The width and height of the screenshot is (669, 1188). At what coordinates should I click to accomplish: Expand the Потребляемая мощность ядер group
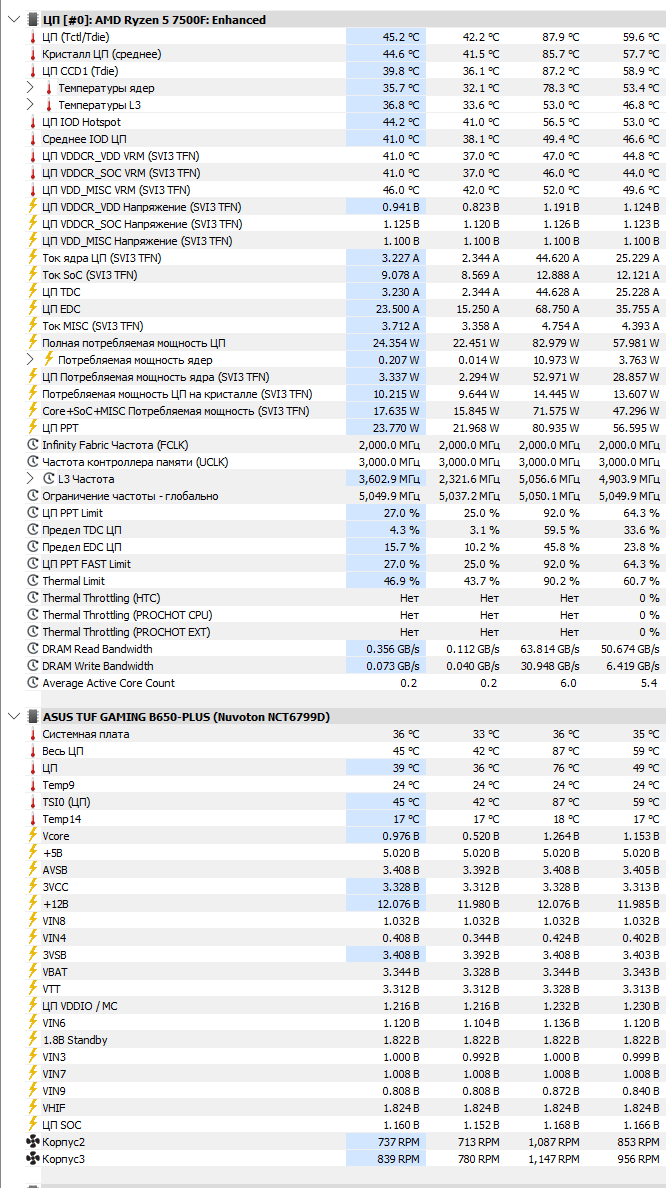point(30,360)
